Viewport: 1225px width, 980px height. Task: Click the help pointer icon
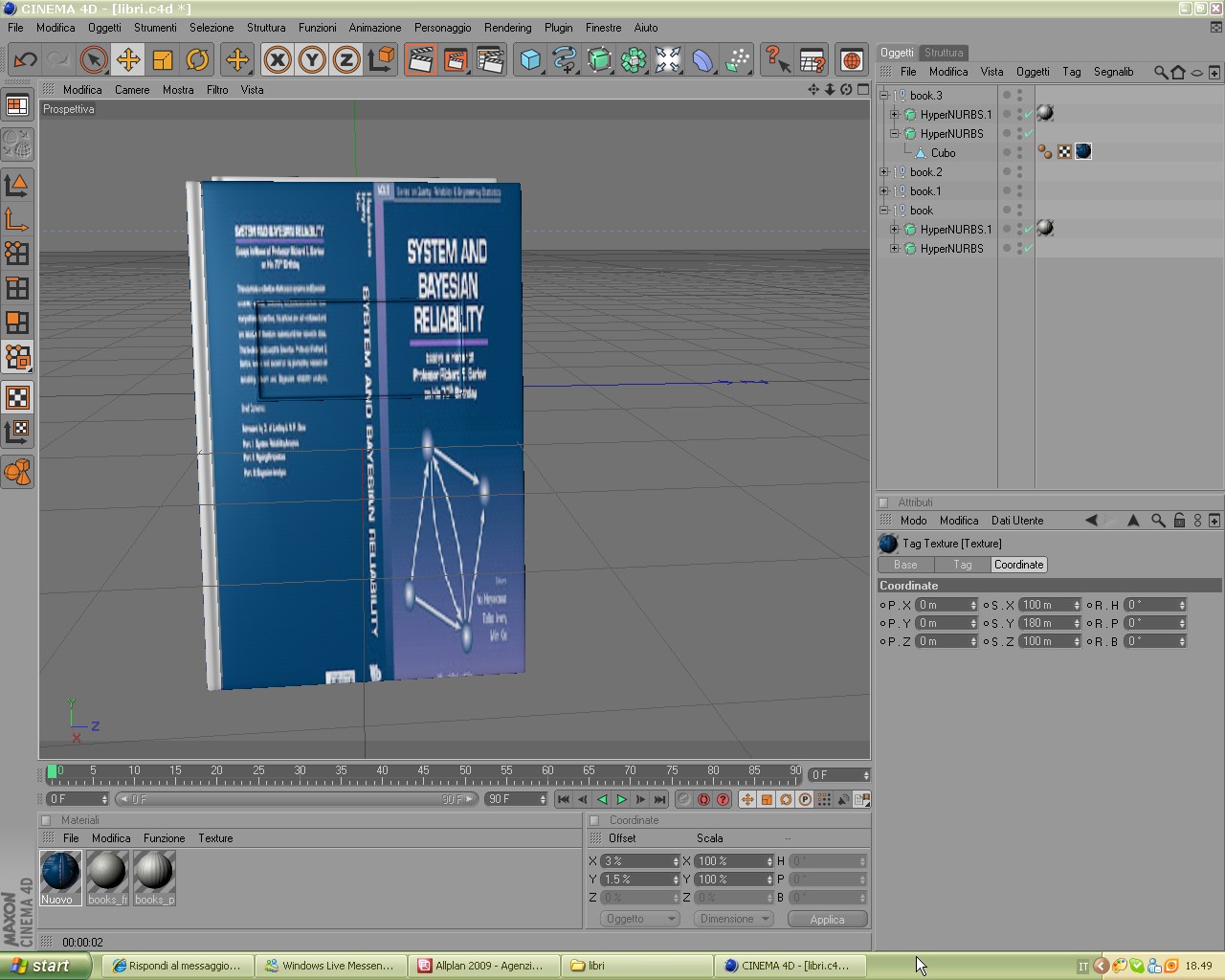click(x=777, y=60)
